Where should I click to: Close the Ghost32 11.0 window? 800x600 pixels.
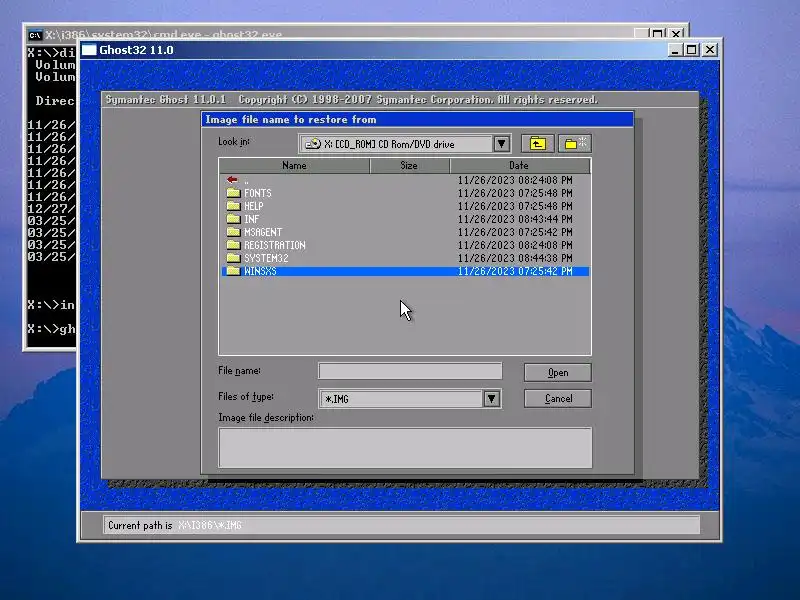pos(710,50)
